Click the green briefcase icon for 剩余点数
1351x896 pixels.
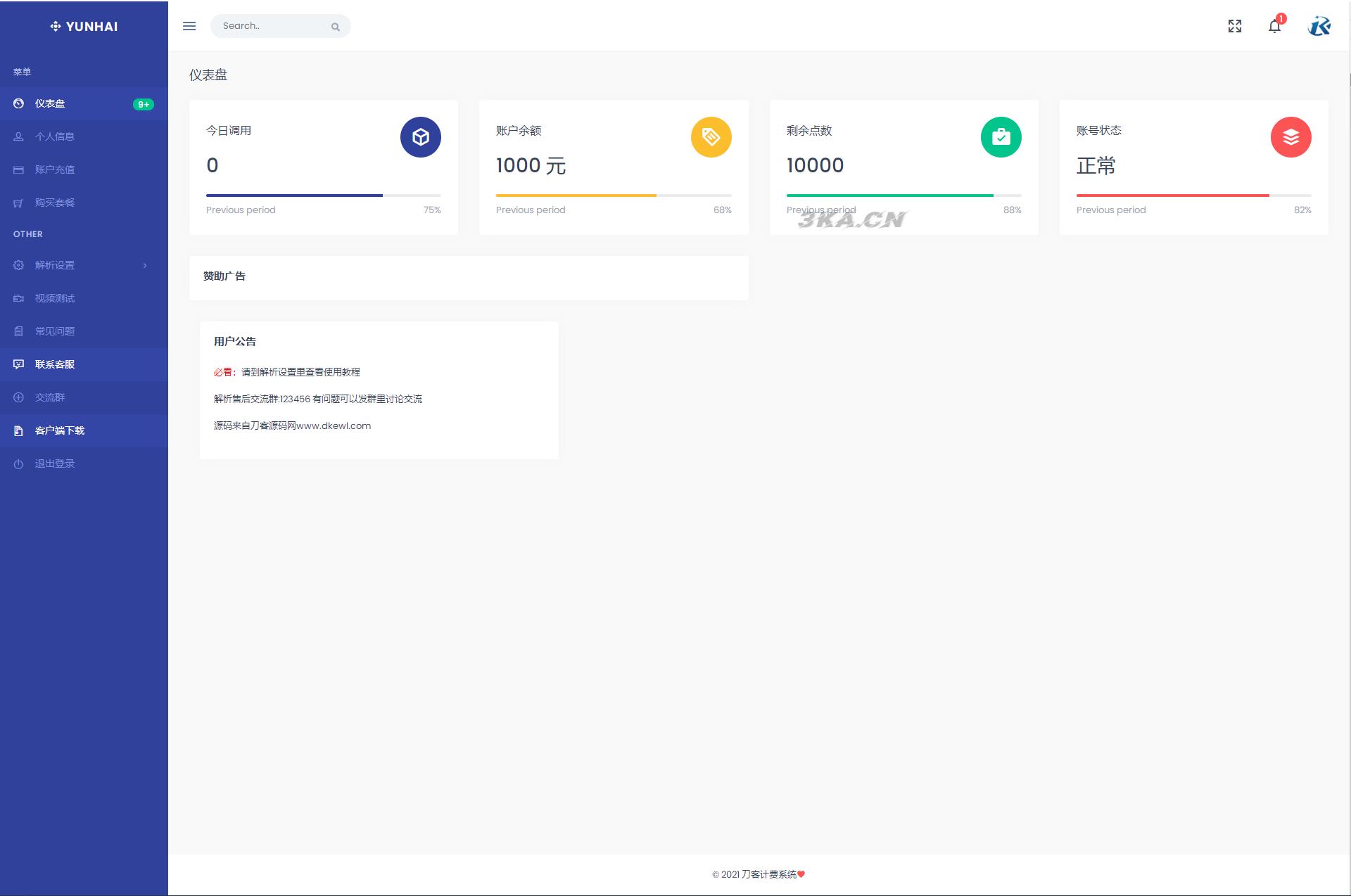pyautogui.click(x=1001, y=137)
